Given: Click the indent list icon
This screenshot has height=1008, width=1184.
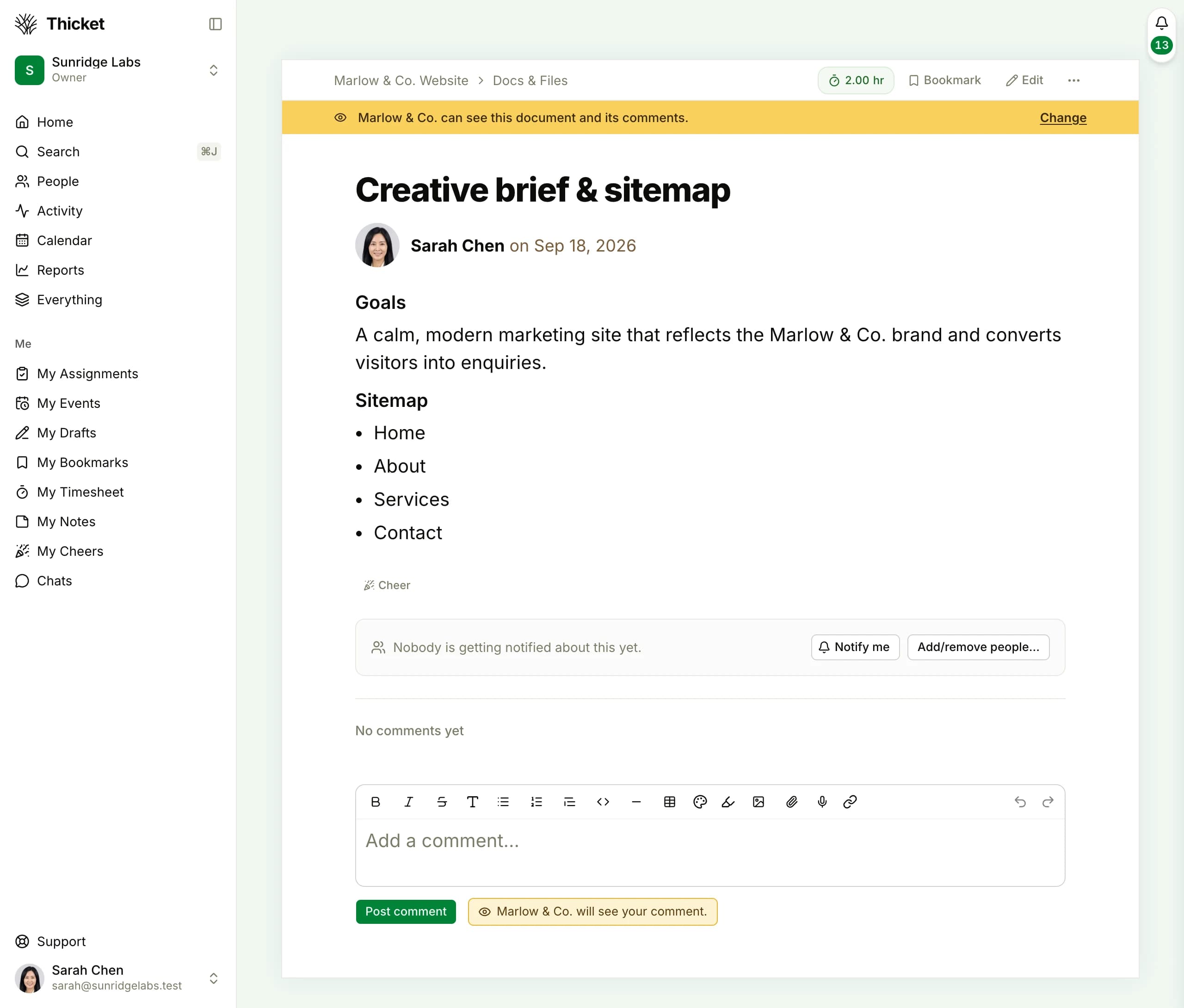Looking at the screenshot, I should coord(570,802).
